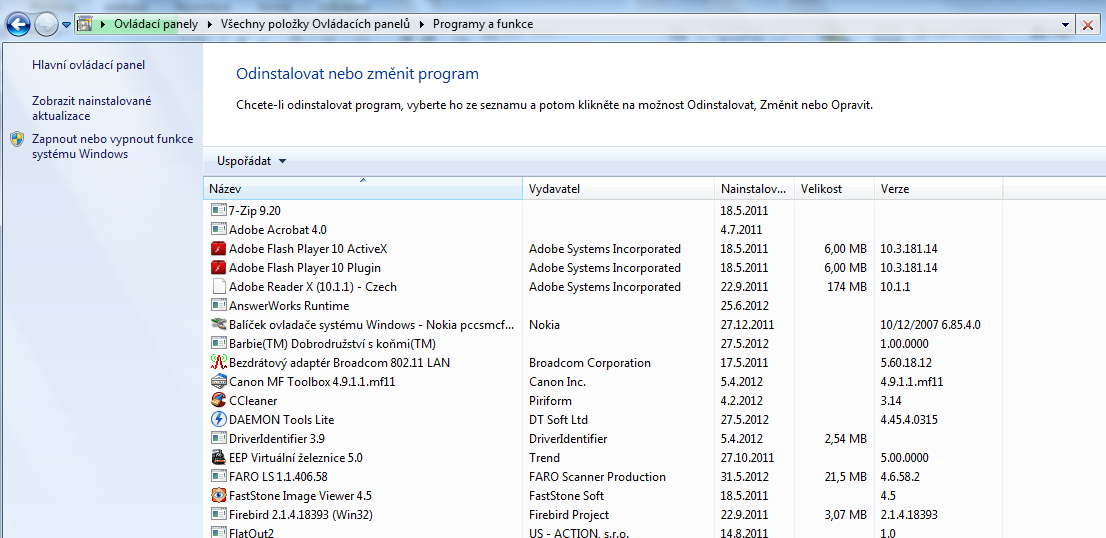
Task: Click version 5.60.18.12 cell
Action: pyautogui.click(x=906, y=362)
